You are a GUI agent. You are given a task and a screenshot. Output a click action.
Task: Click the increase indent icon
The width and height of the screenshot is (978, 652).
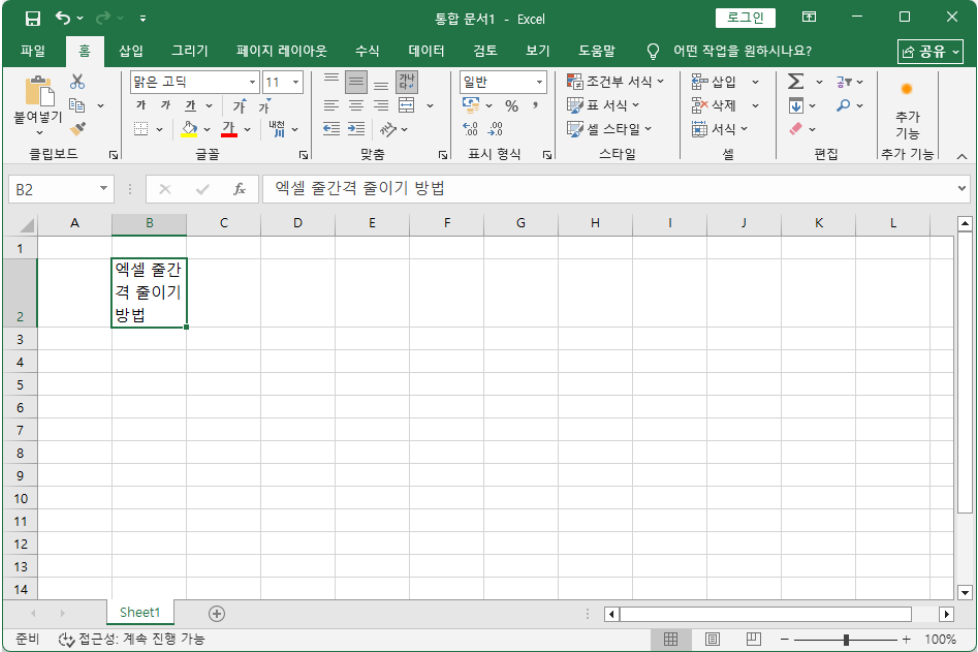pyautogui.click(x=356, y=129)
